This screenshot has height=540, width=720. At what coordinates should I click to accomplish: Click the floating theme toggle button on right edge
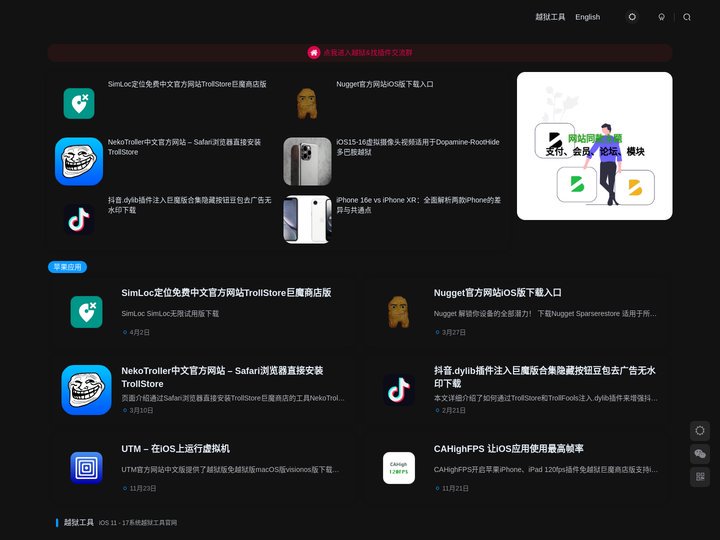click(700, 431)
